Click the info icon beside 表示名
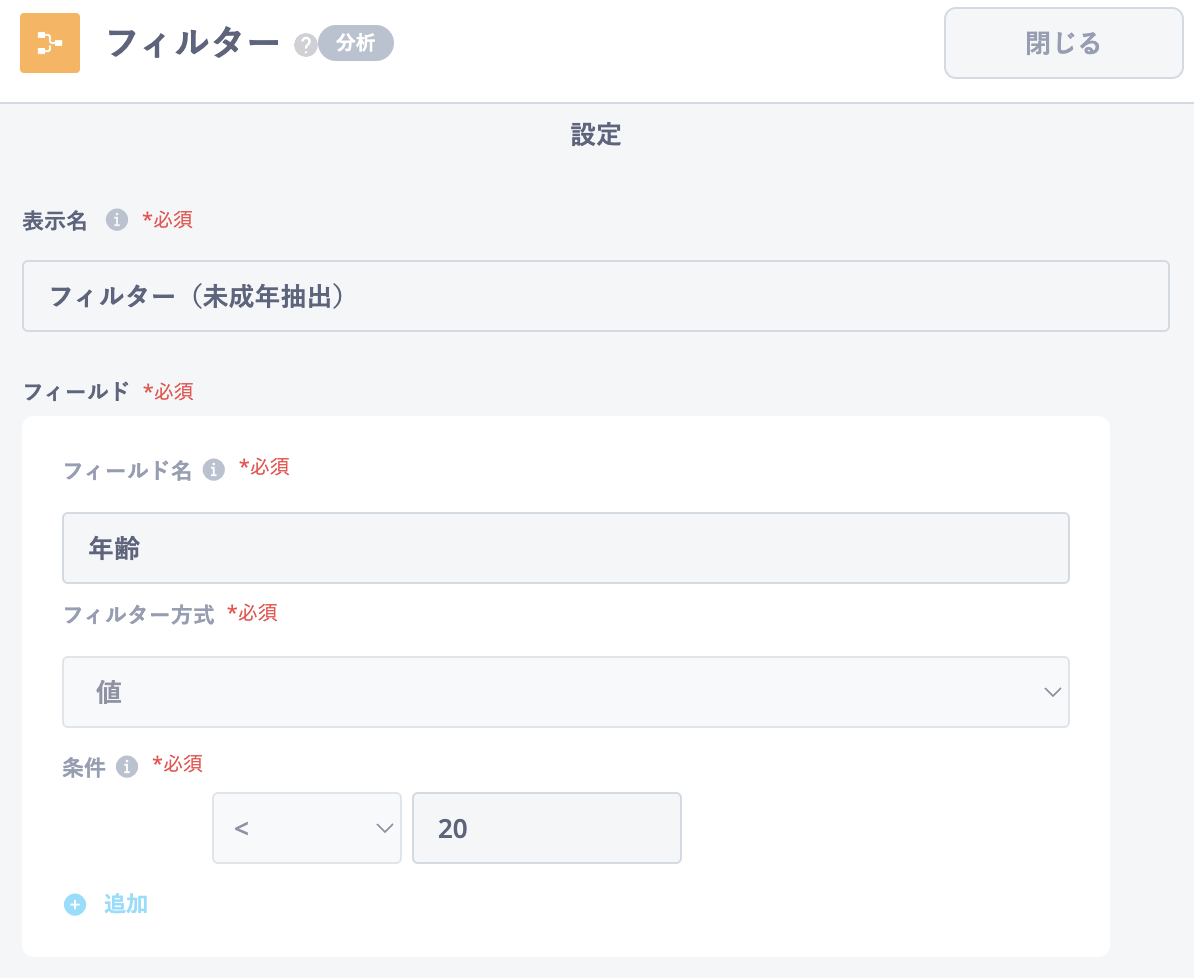 (117, 220)
